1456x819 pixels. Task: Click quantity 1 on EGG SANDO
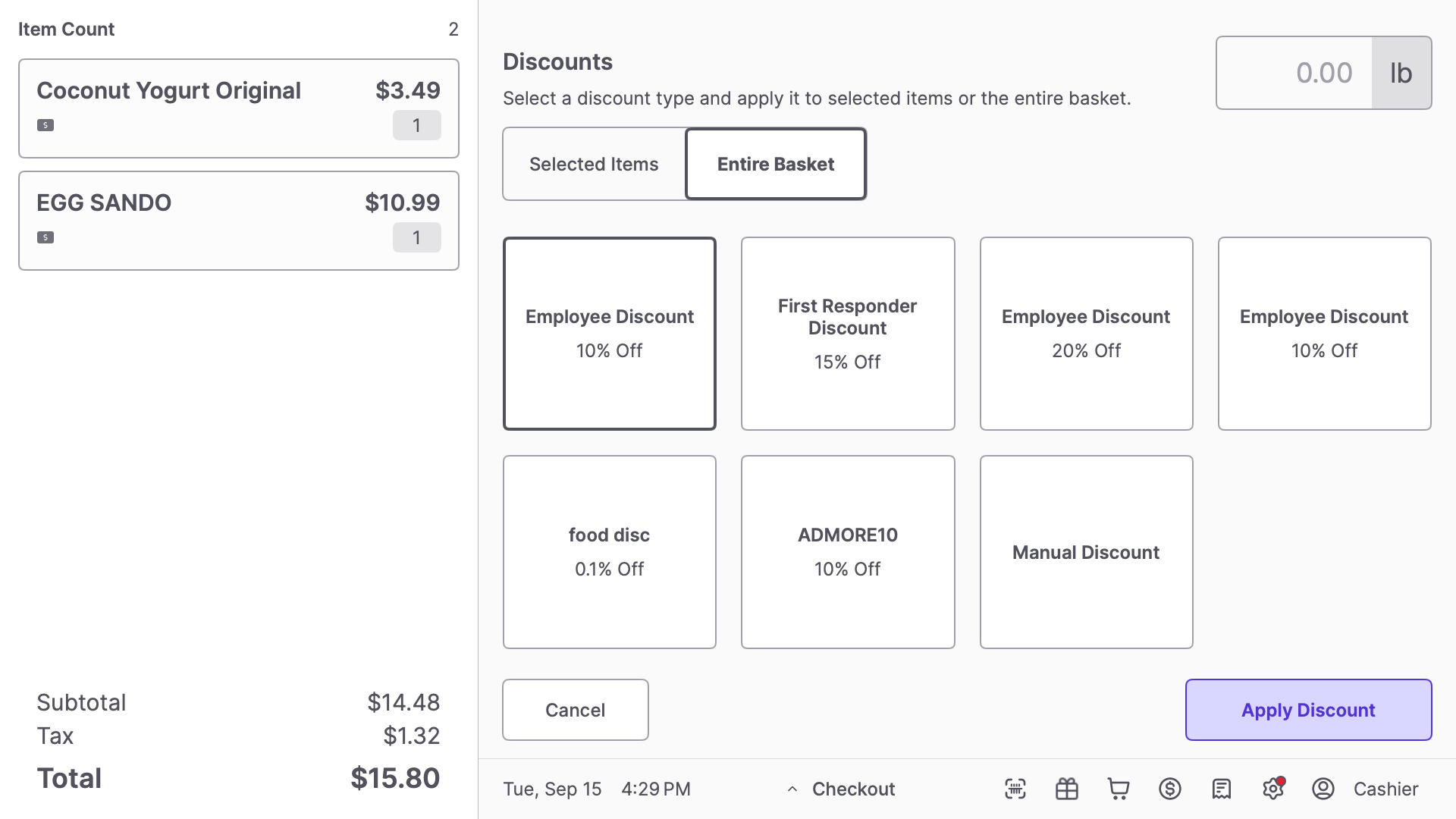click(x=417, y=237)
